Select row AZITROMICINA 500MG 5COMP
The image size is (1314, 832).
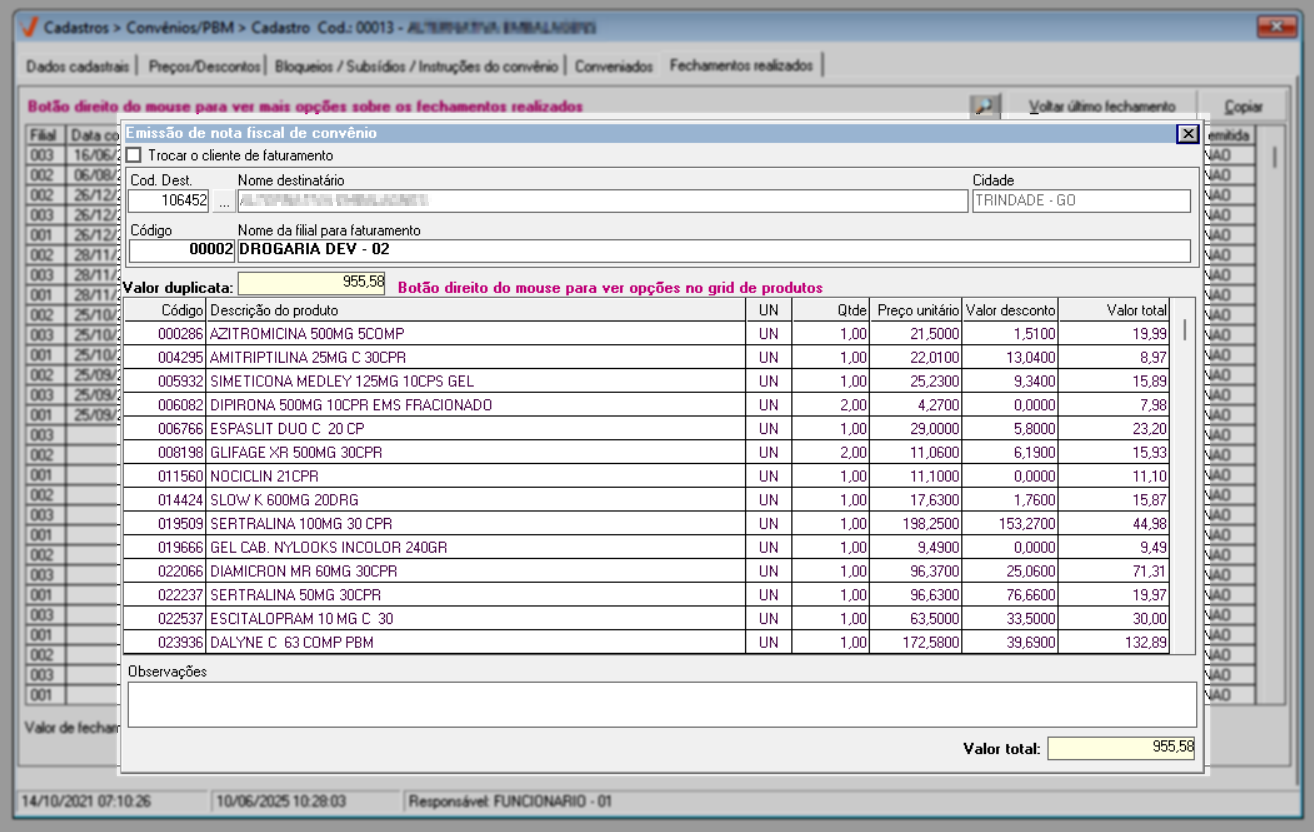click(647, 333)
